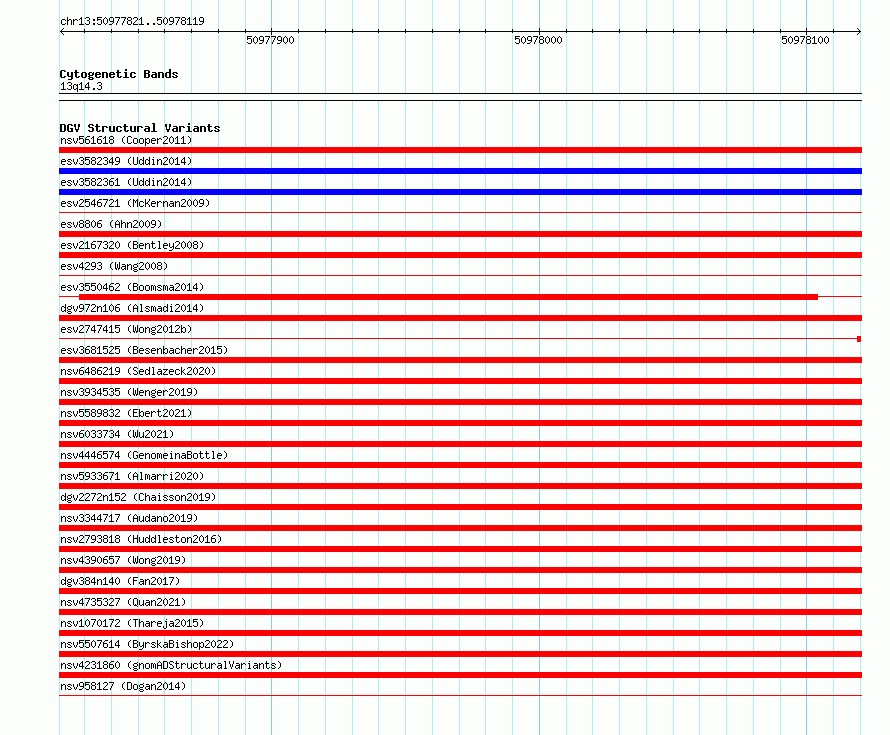Open the nsv3934535 (Wenger2019) label
The height and width of the screenshot is (735, 890).
click(x=129, y=392)
